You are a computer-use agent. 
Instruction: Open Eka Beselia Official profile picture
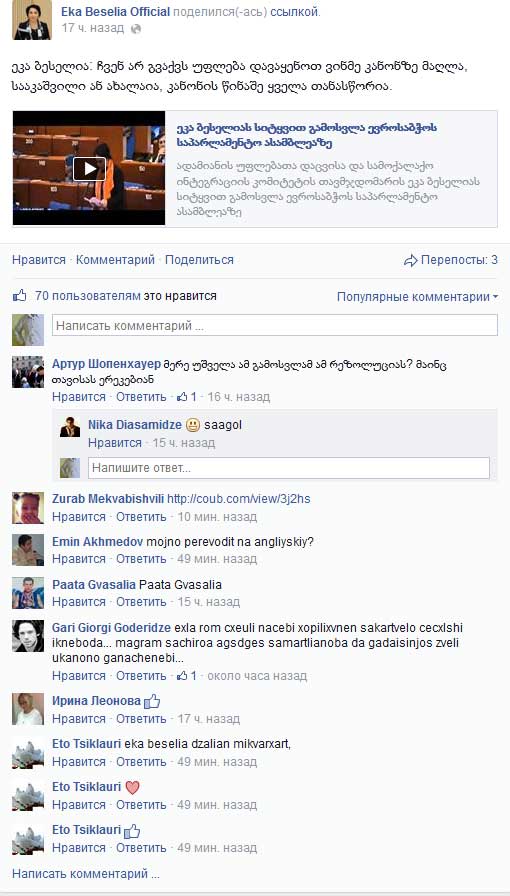tap(32, 19)
